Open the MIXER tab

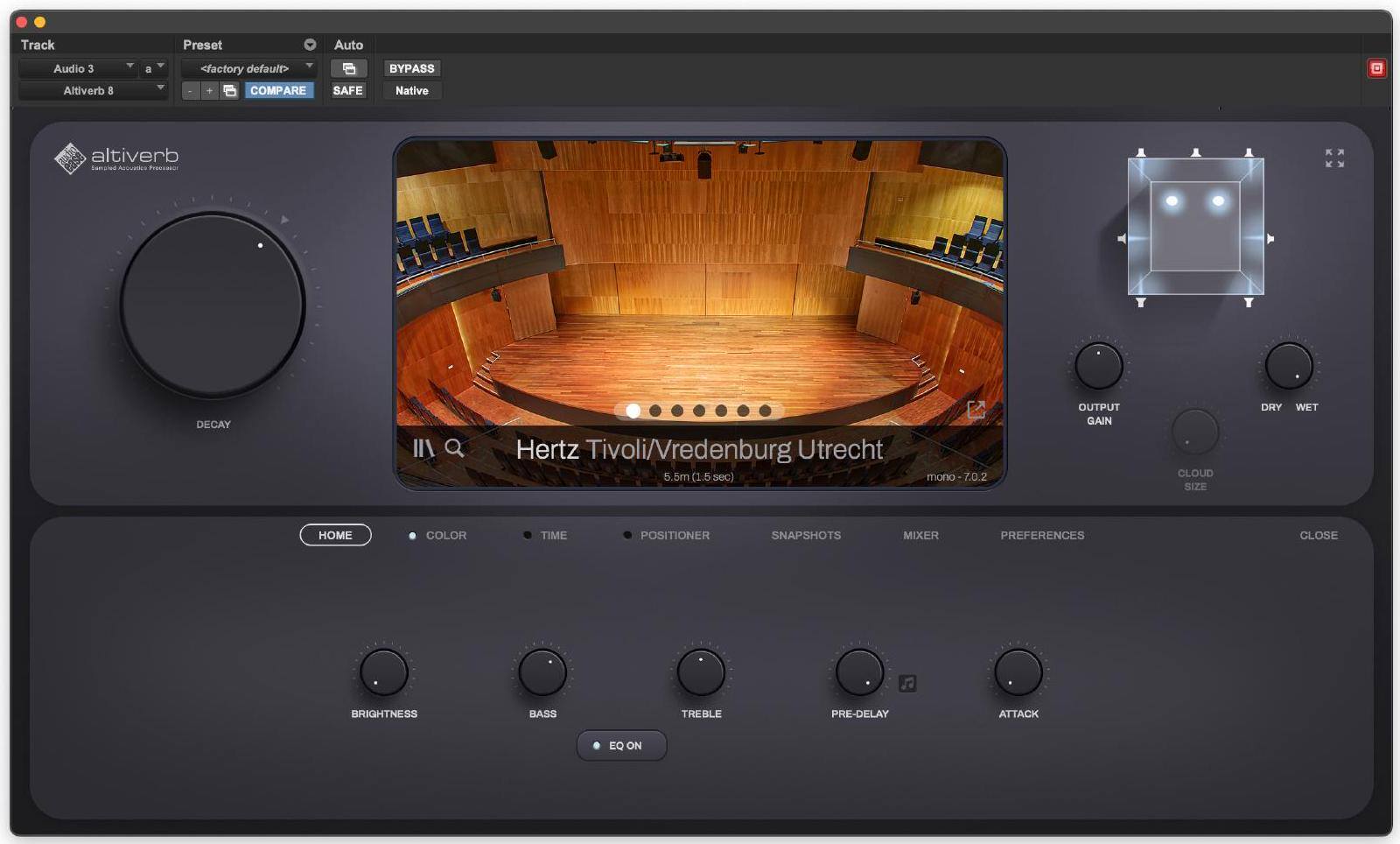click(920, 535)
